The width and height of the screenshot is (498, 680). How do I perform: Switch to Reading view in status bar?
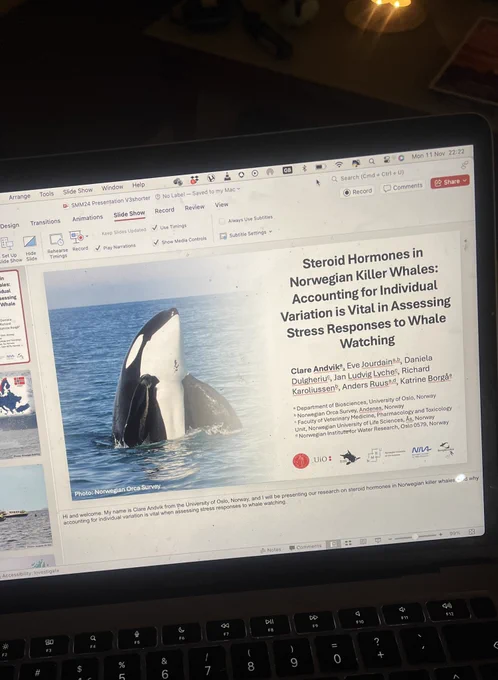[x=363, y=541]
